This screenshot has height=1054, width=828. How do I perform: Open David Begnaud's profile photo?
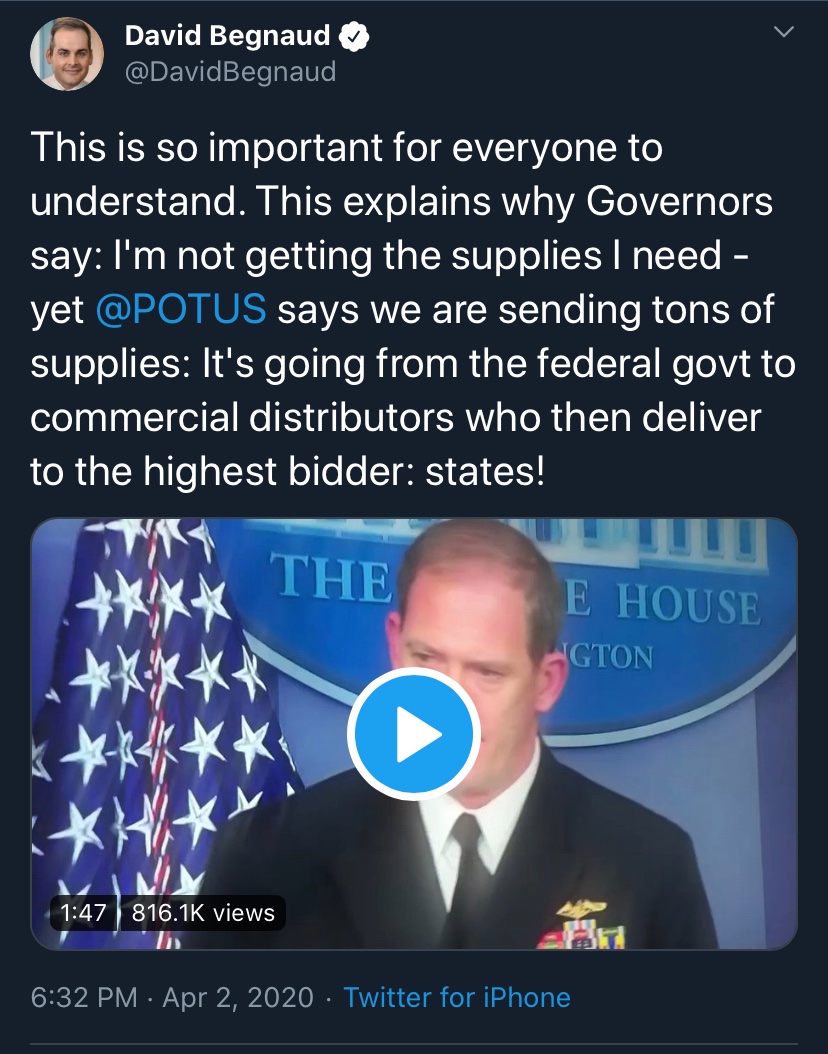pyautogui.click(x=67, y=54)
